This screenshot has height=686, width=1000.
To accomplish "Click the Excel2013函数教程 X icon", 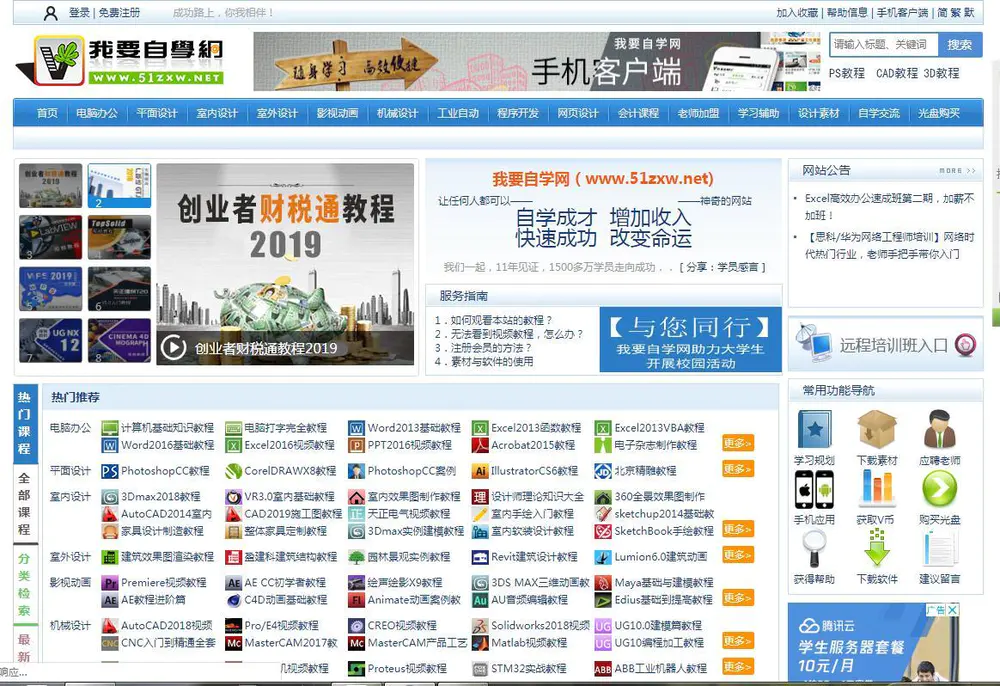I will pyautogui.click(x=480, y=428).
